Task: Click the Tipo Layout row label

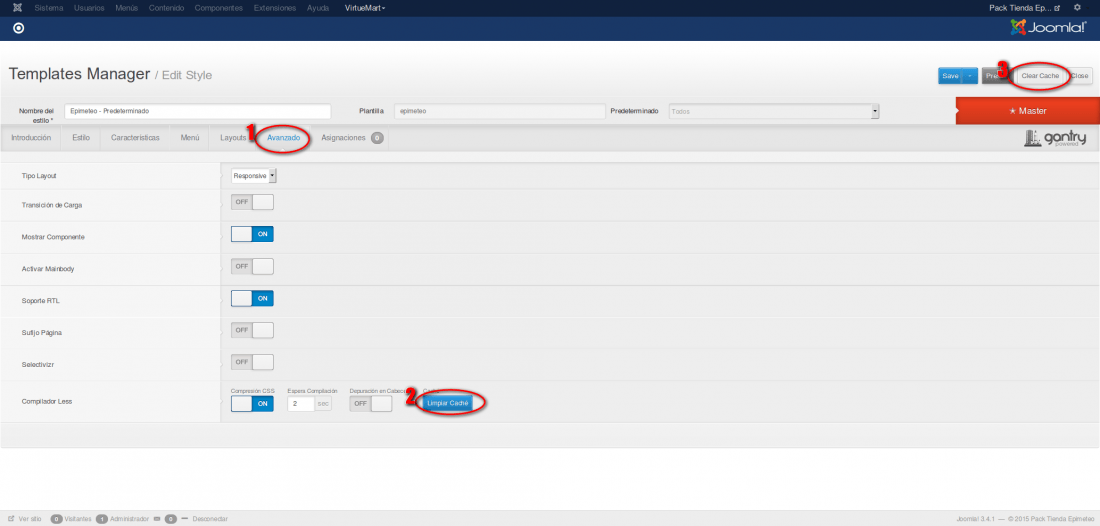Action: [39, 176]
